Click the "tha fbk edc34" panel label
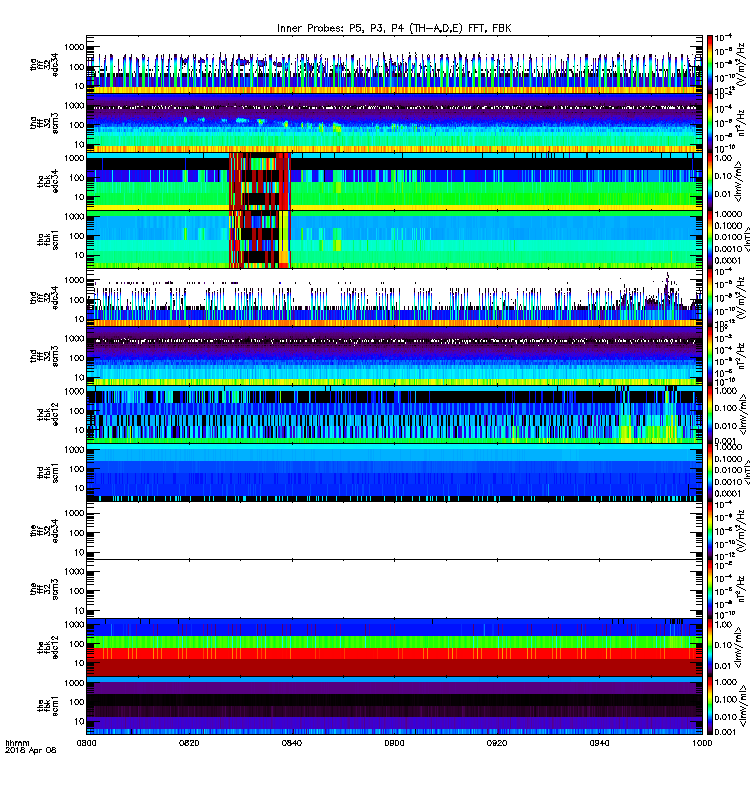The width and height of the screenshot is (750, 800). click(48, 182)
